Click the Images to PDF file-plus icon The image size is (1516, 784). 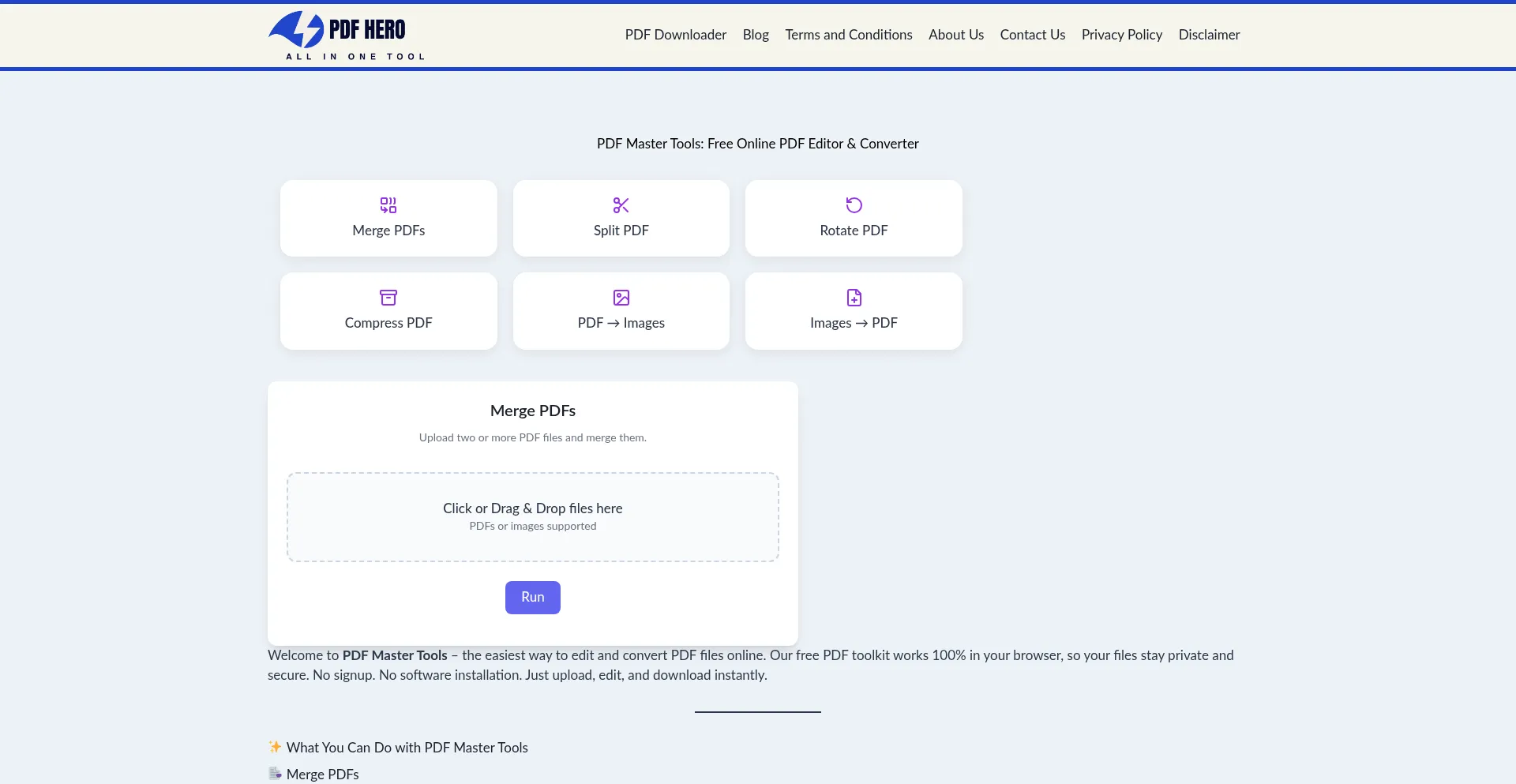point(854,298)
